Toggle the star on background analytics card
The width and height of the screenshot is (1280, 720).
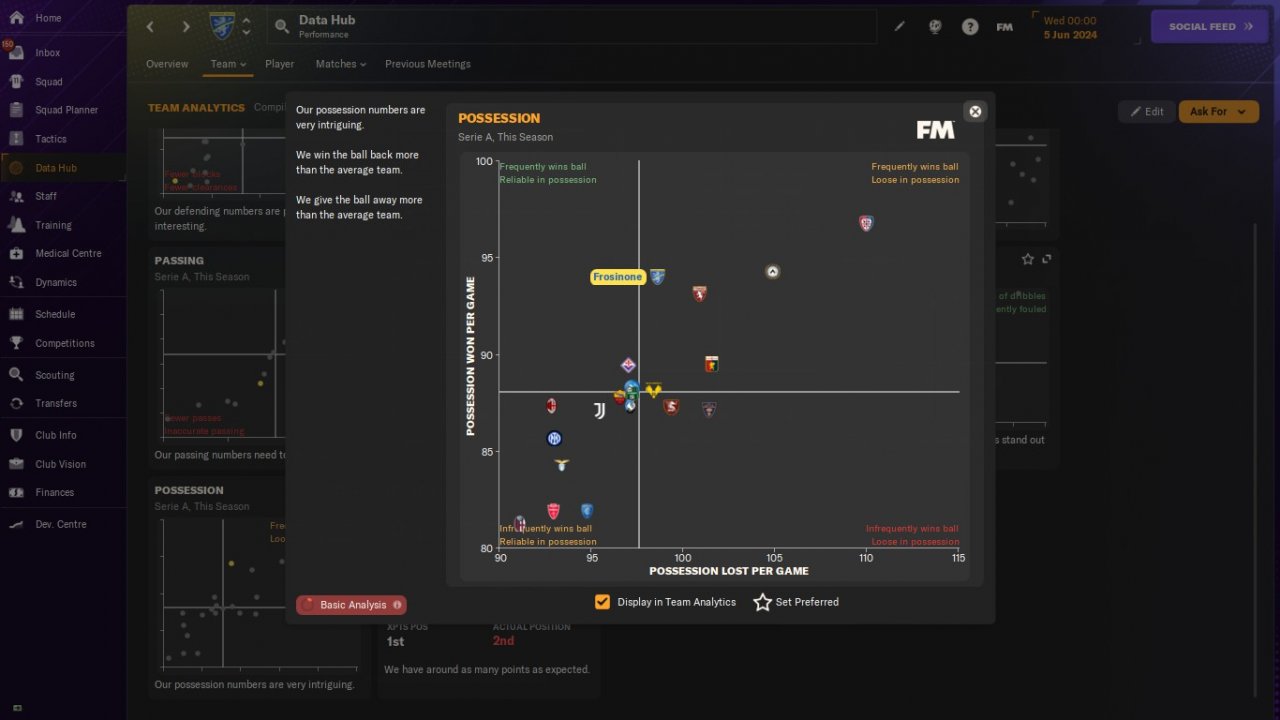(1027, 259)
